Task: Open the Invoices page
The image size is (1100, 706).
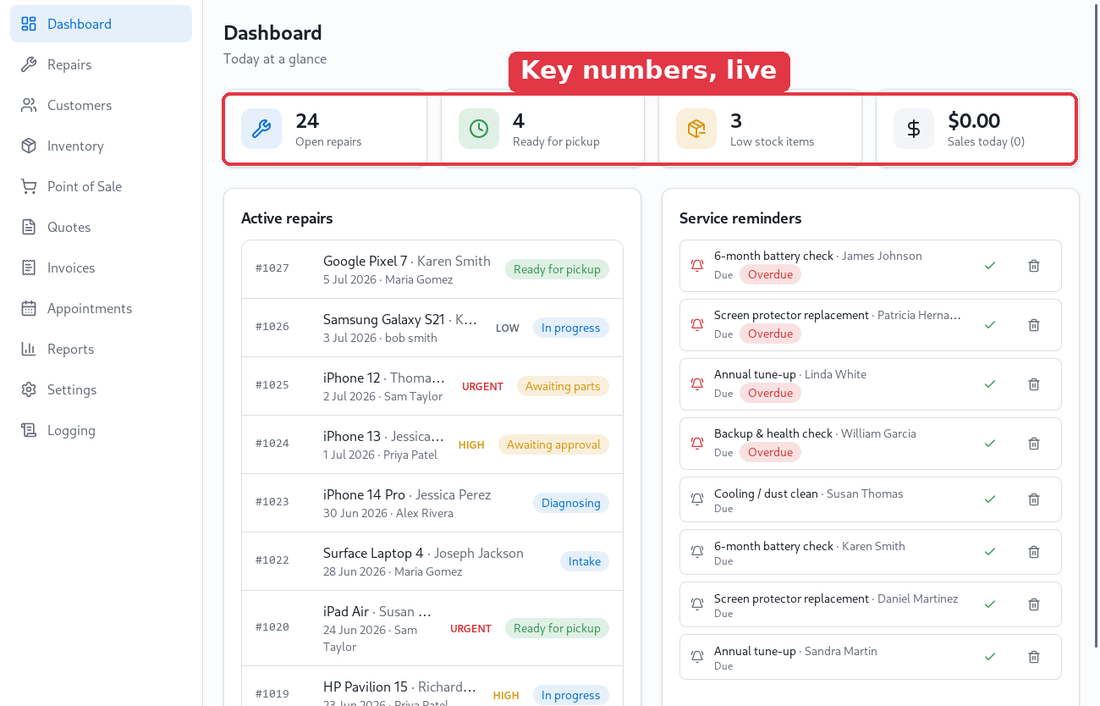Action: point(101,268)
